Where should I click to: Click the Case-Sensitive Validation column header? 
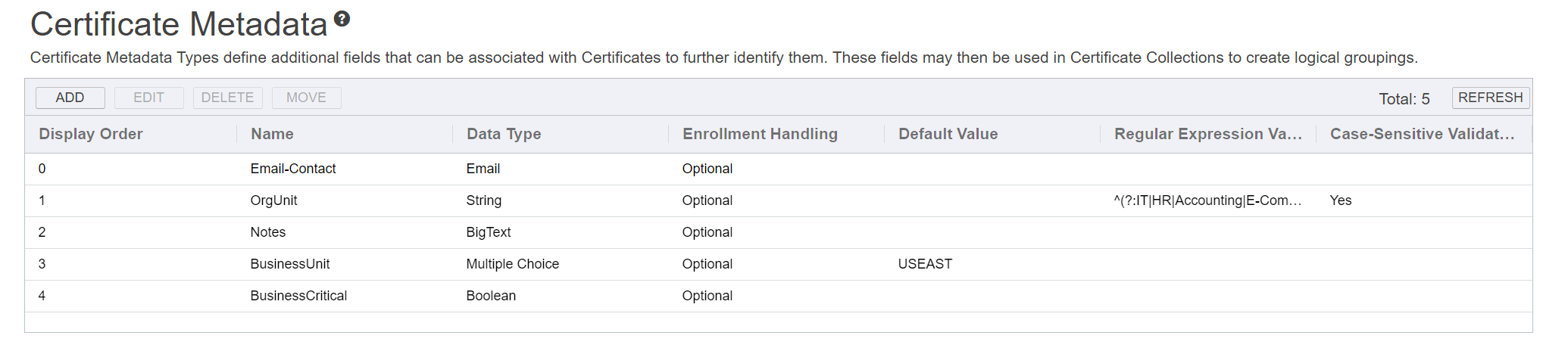(1422, 134)
